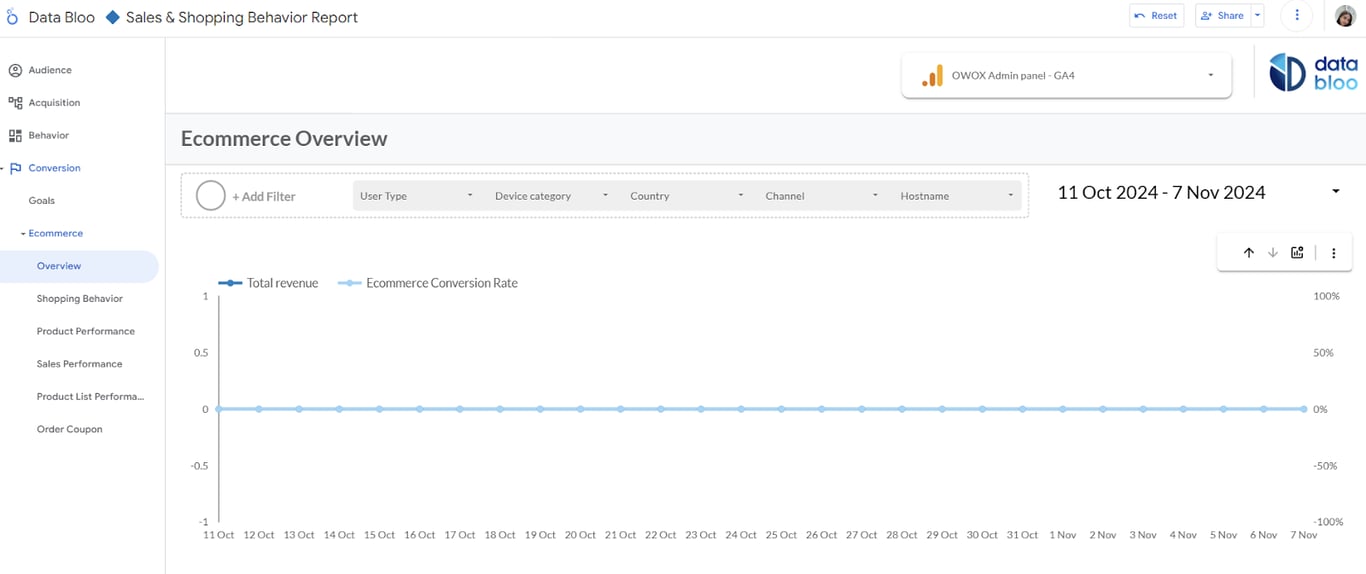Open the date range picker dropdown
The width and height of the screenshot is (1366, 574).
pyautogui.click(x=1336, y=192)
